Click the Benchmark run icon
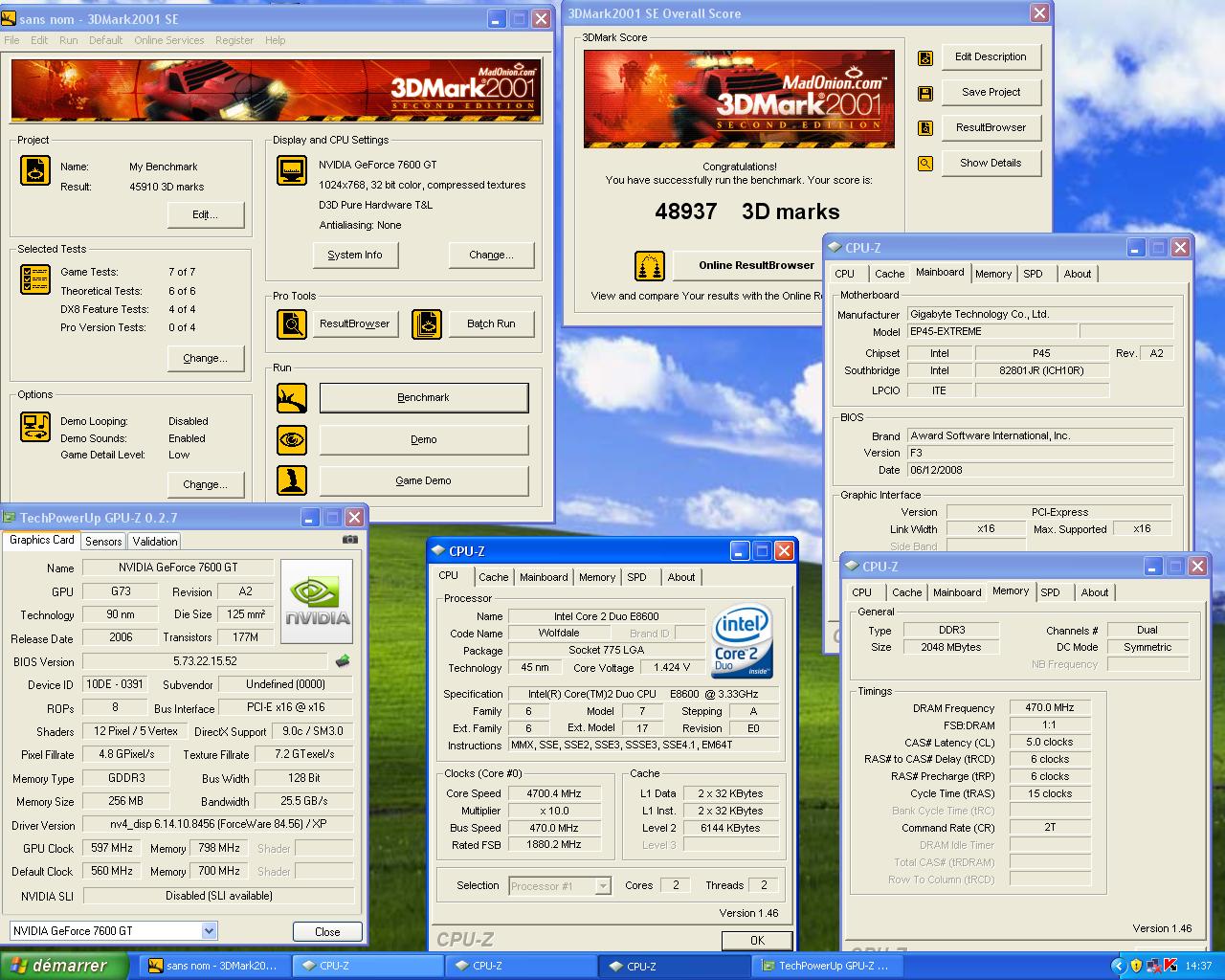Viewport: 1225px width, 980px height. click(x=292, y=398)
